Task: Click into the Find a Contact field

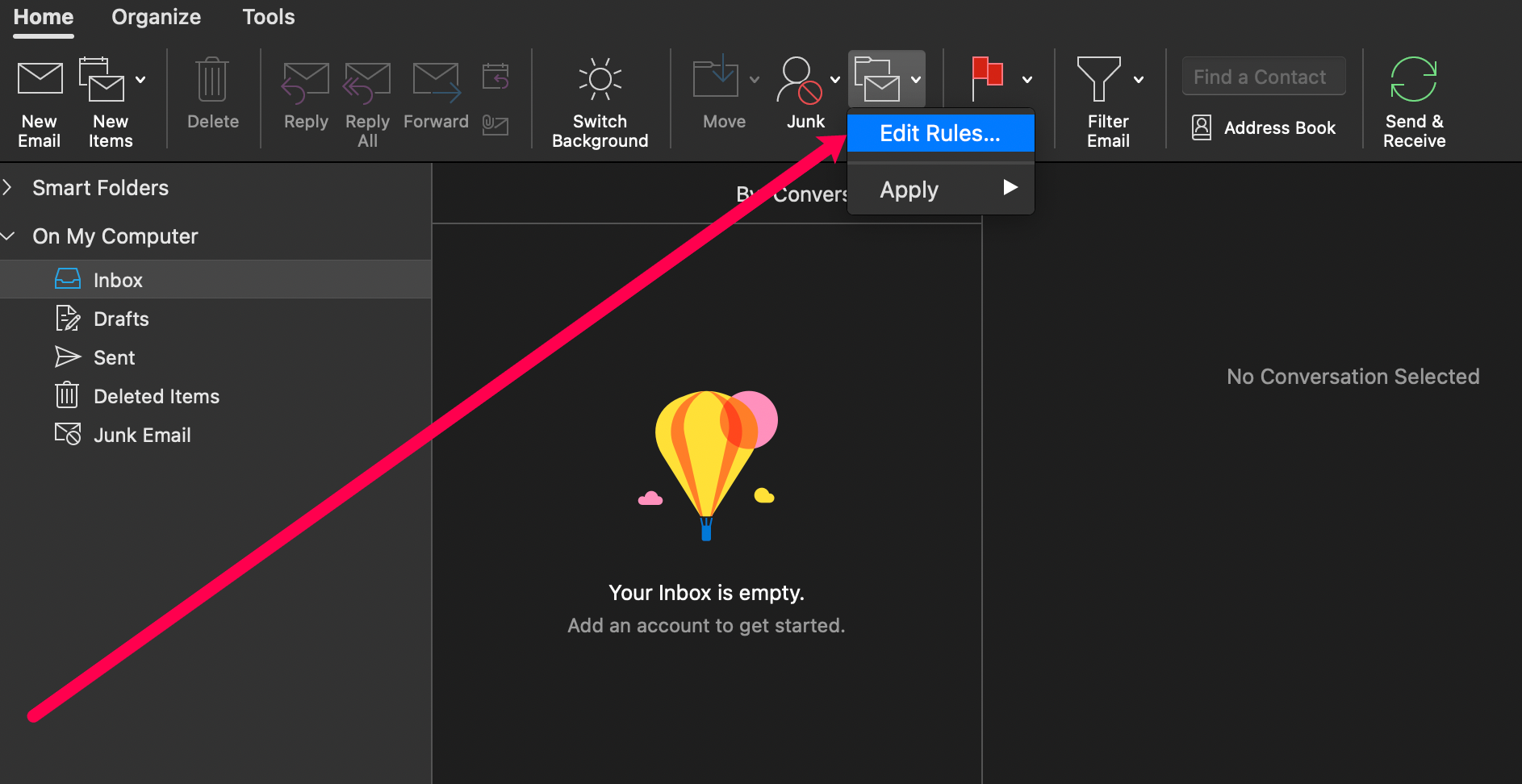Action: (x=1264, y=77)
